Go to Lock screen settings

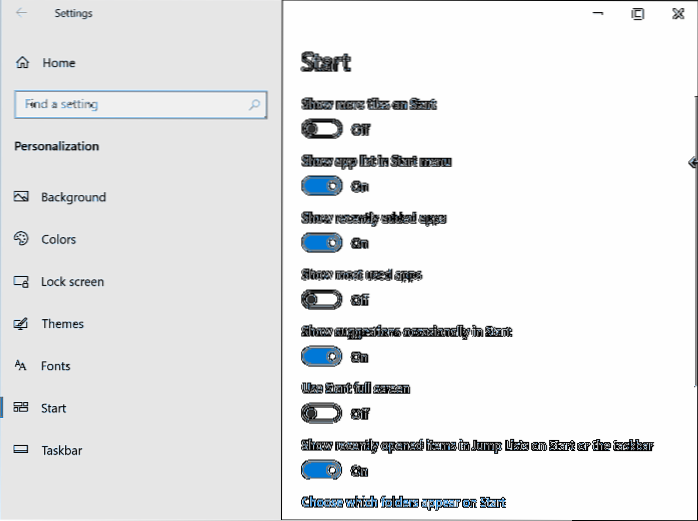point(72,282)
